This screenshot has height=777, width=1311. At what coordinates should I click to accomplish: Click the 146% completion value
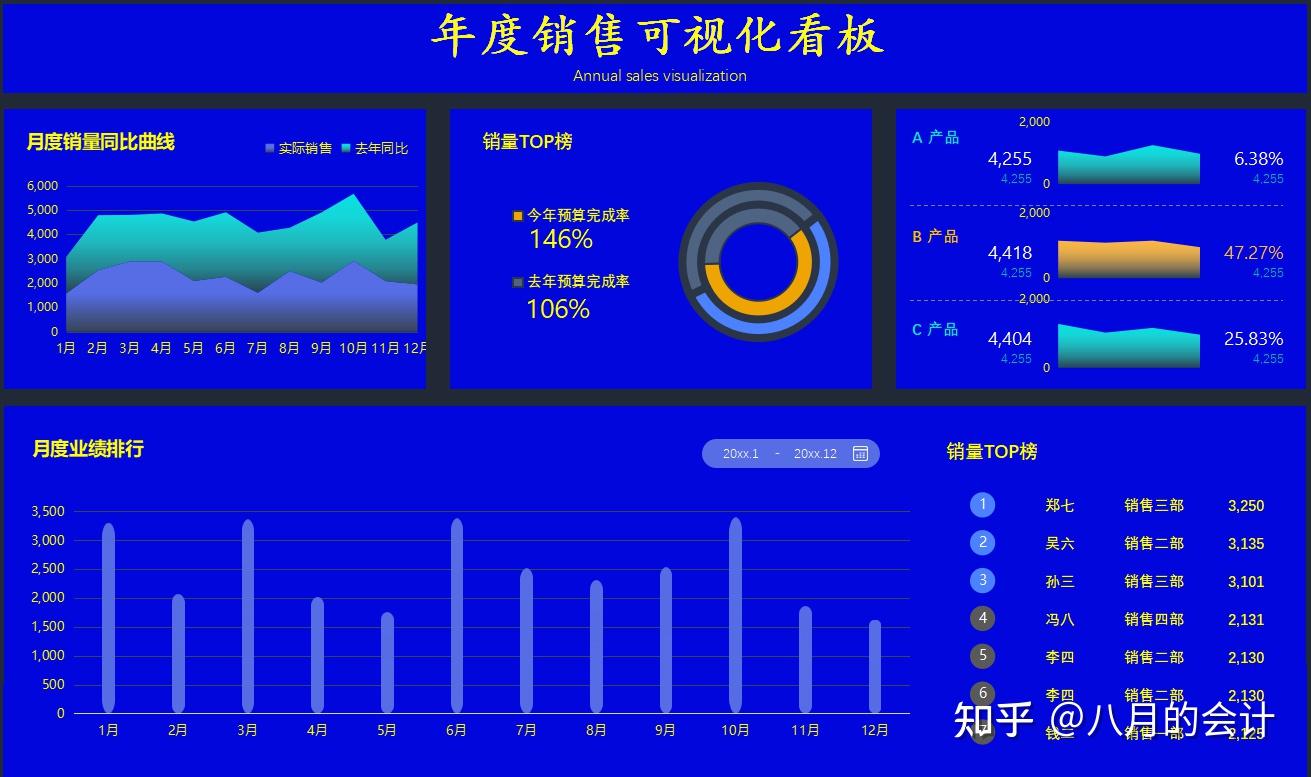[561, 240]
